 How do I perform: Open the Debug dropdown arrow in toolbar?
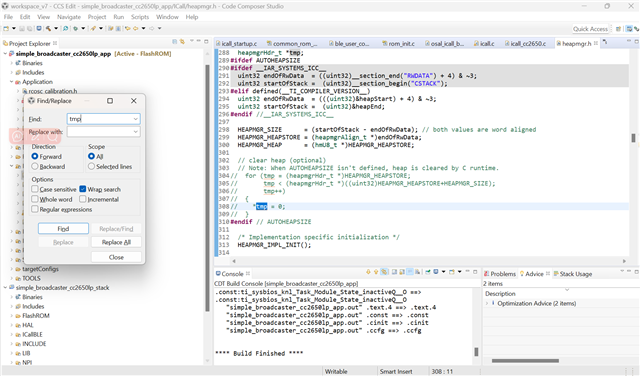click(x=83, y=28)
